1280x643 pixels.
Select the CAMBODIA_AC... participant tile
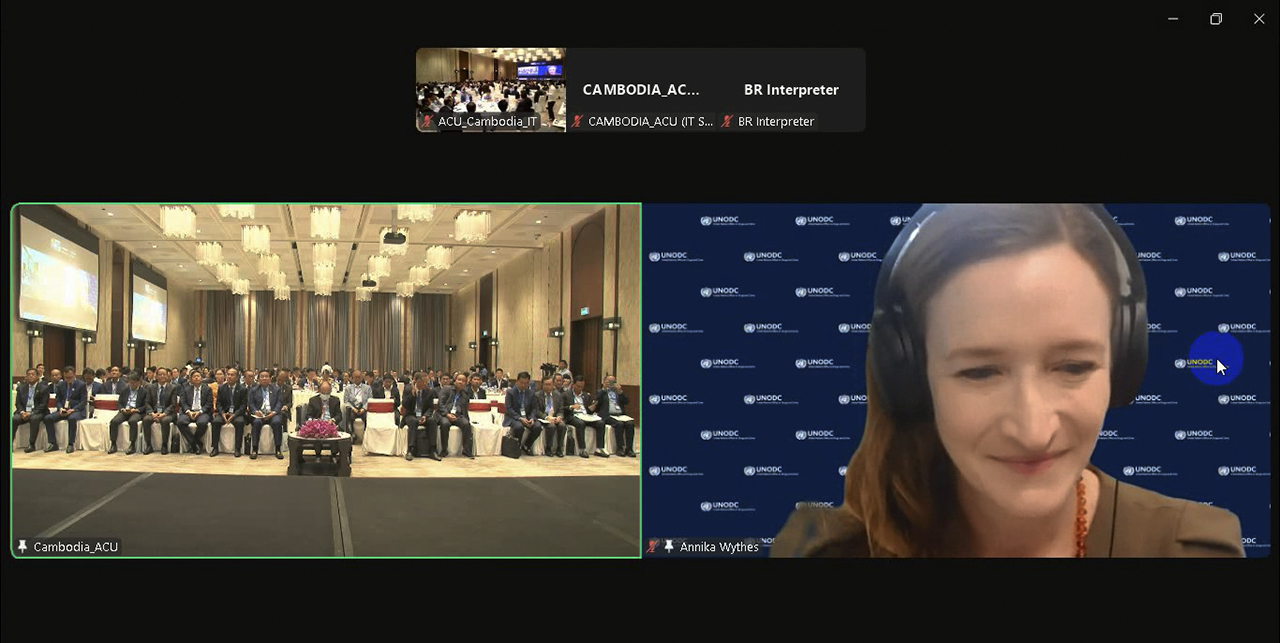(x=641, y=90)
